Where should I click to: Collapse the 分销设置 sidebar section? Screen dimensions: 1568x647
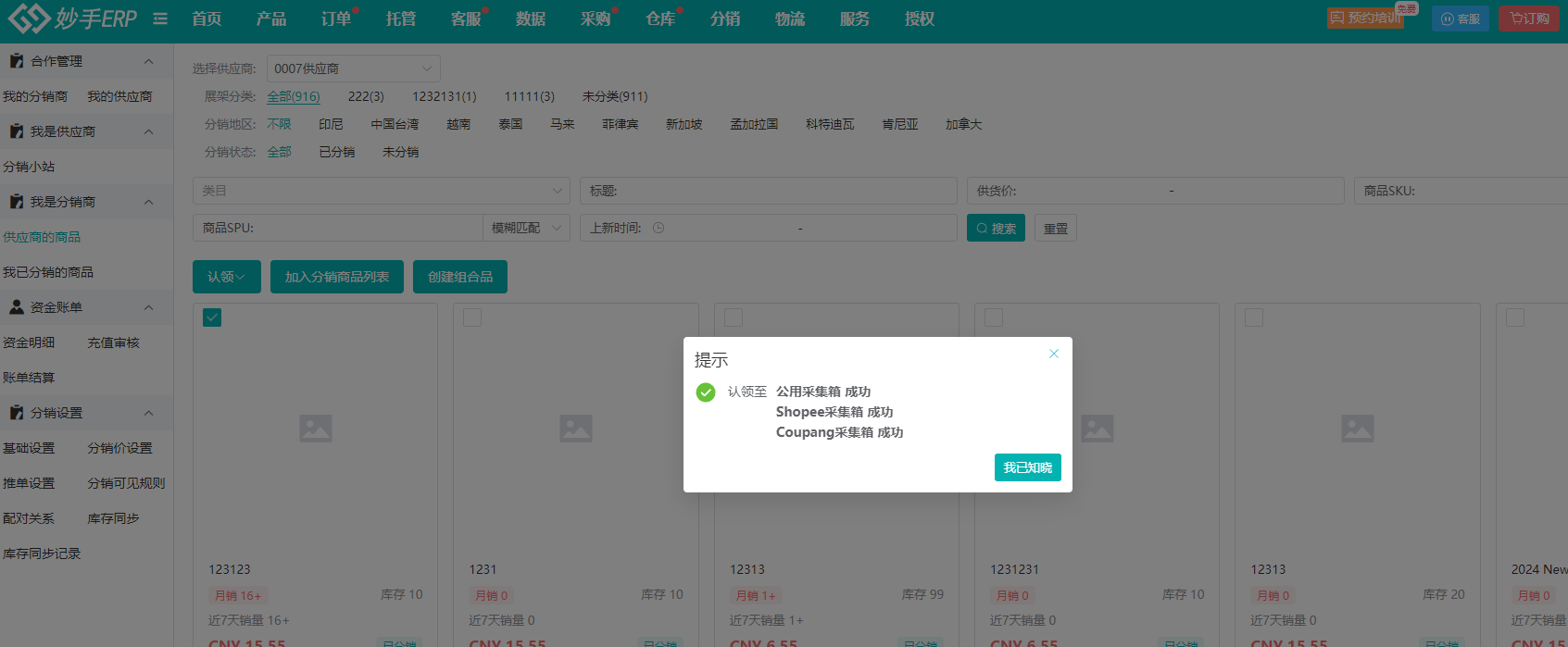[x=149, y=413]
